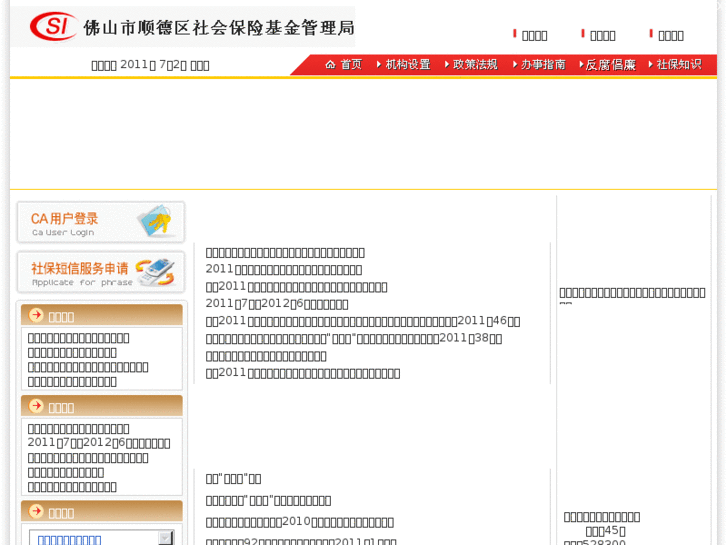
Task: Click the SI logo in header
Action: 53,26
